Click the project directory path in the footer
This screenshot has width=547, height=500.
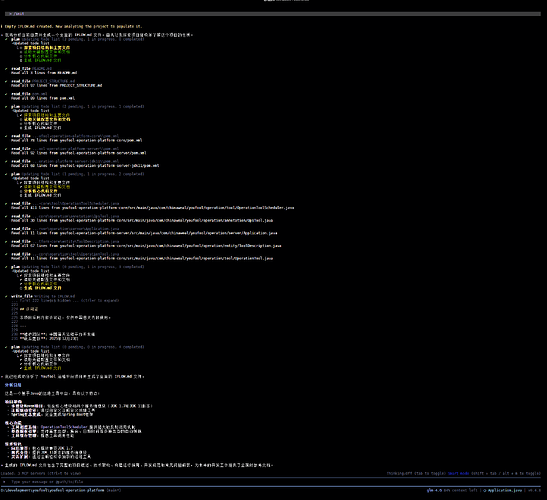(52, 490)
